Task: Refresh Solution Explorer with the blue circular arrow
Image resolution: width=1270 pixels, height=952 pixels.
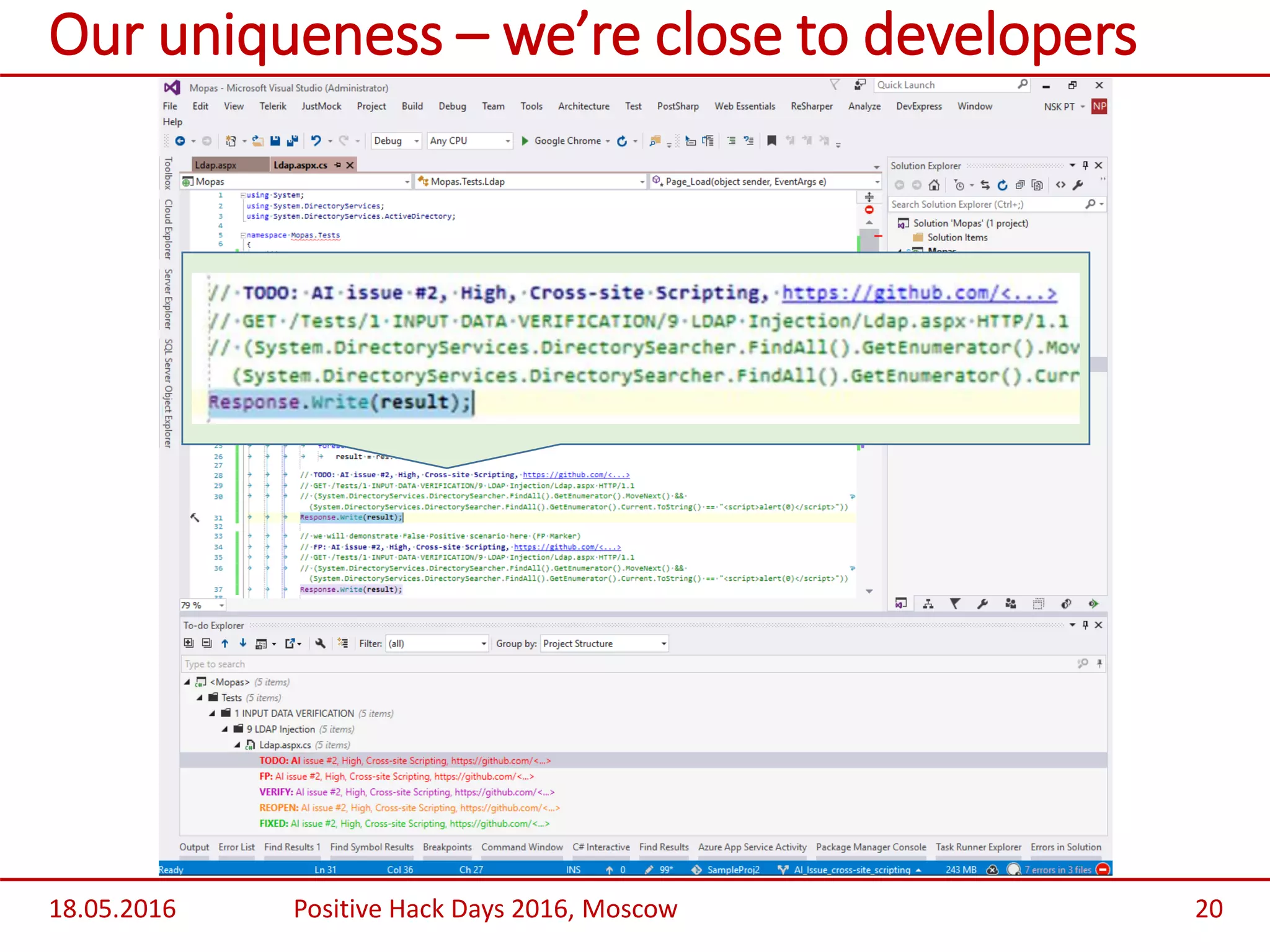Action: [x=1003, y=185]
